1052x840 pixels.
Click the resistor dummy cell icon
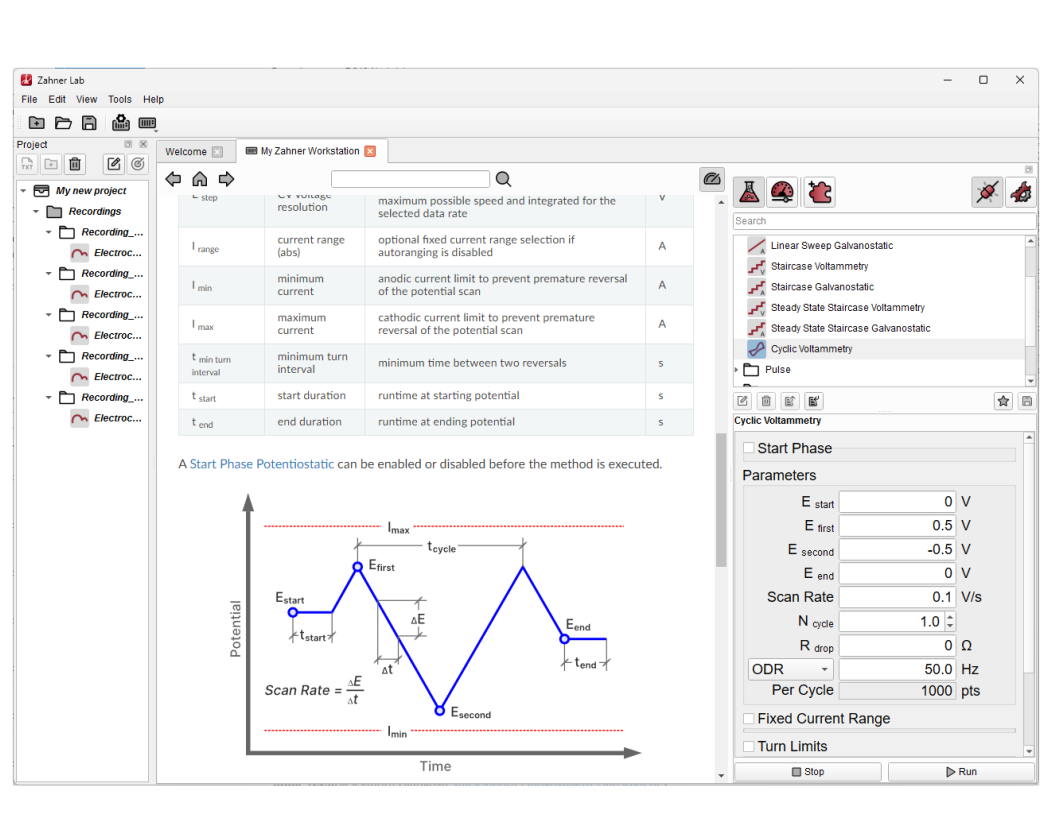[986, 192]
